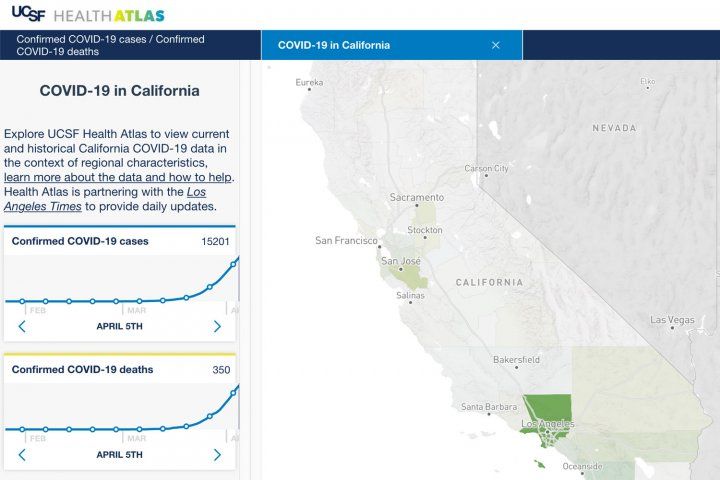This screenshot has height=480, width=720.
Task: Open Confirmed COVID-19 cases / deaths header
Action: pos(110,45)
